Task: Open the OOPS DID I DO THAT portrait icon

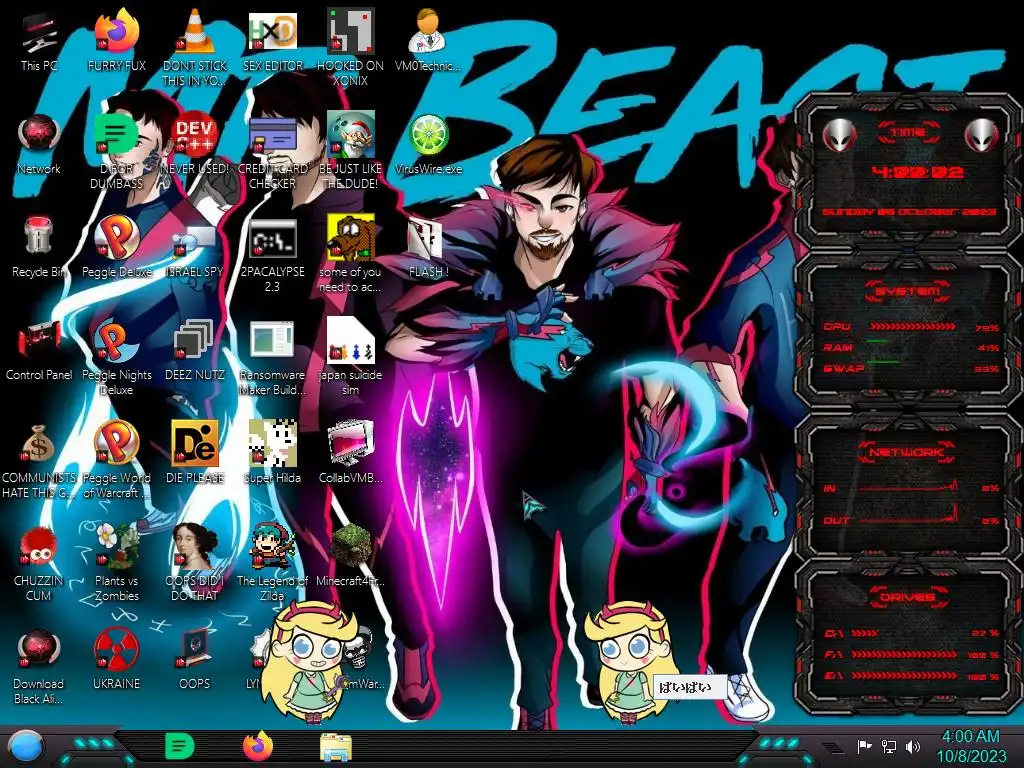Action: 194,547
